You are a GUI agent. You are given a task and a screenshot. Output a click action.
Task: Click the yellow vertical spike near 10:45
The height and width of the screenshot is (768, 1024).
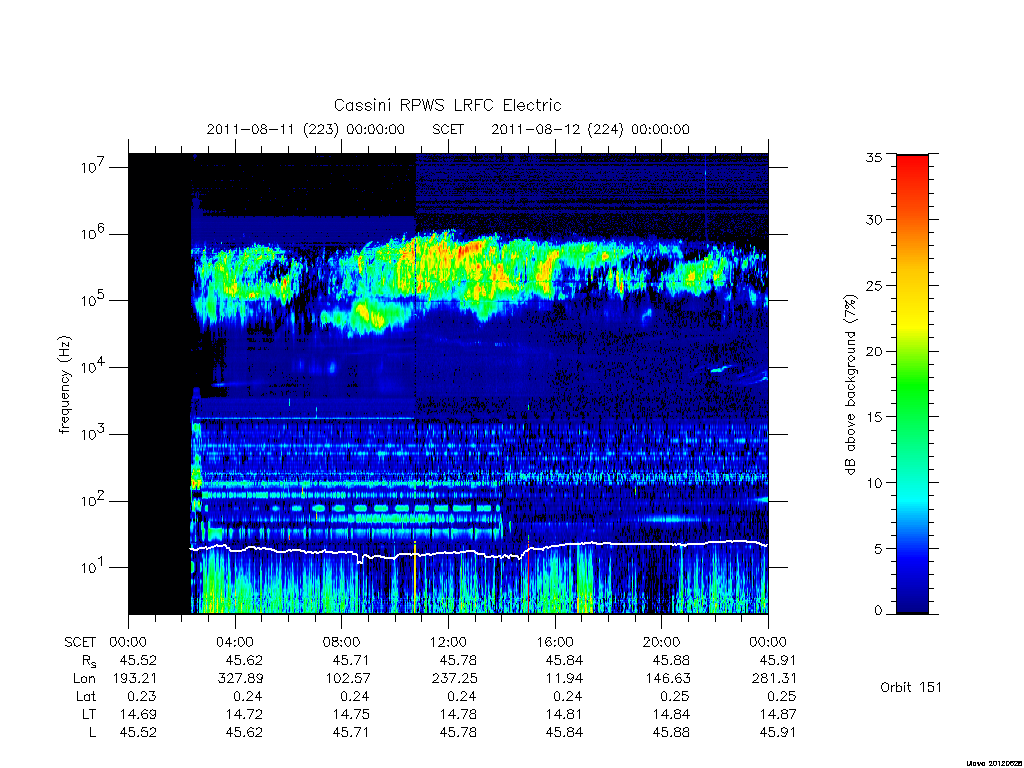[x=415, y=578]
